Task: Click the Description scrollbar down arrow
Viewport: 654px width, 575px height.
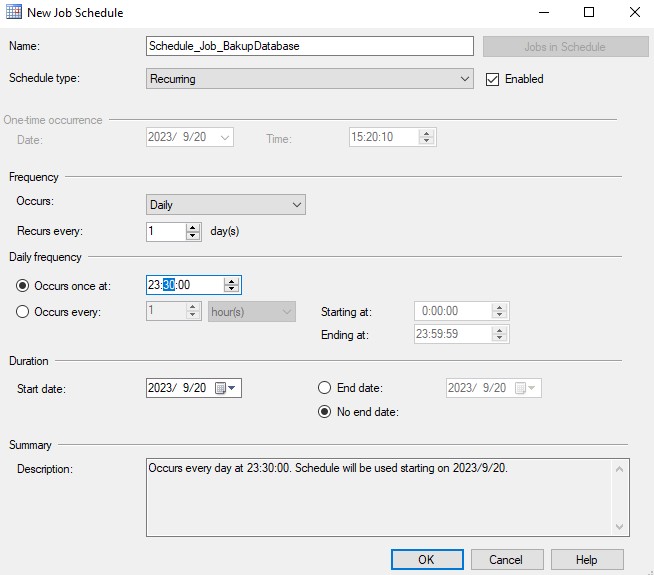Action: pyautogui.click(x=620, y=527)
